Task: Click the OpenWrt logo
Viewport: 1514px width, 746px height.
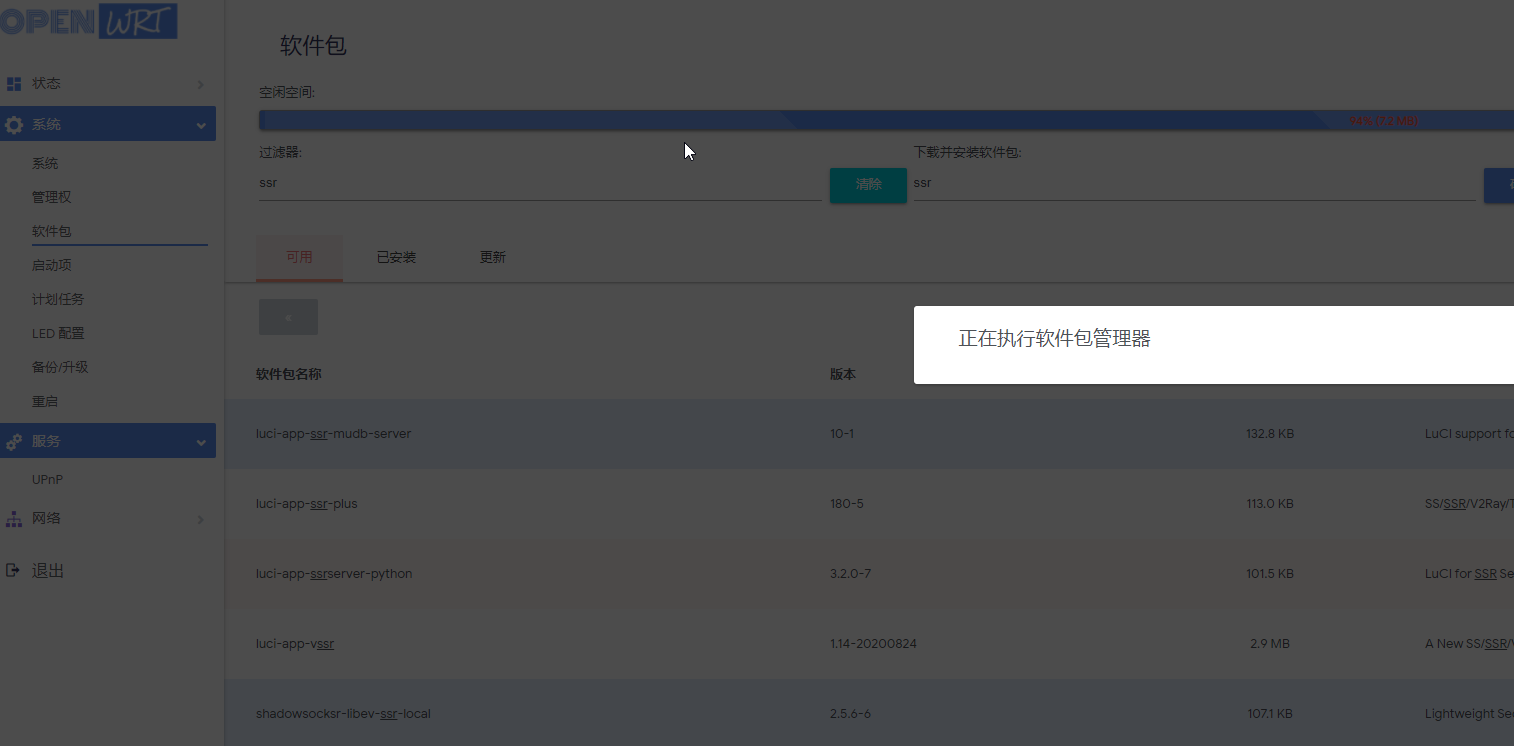Action: pyautogui.click(x=90, y=20)
